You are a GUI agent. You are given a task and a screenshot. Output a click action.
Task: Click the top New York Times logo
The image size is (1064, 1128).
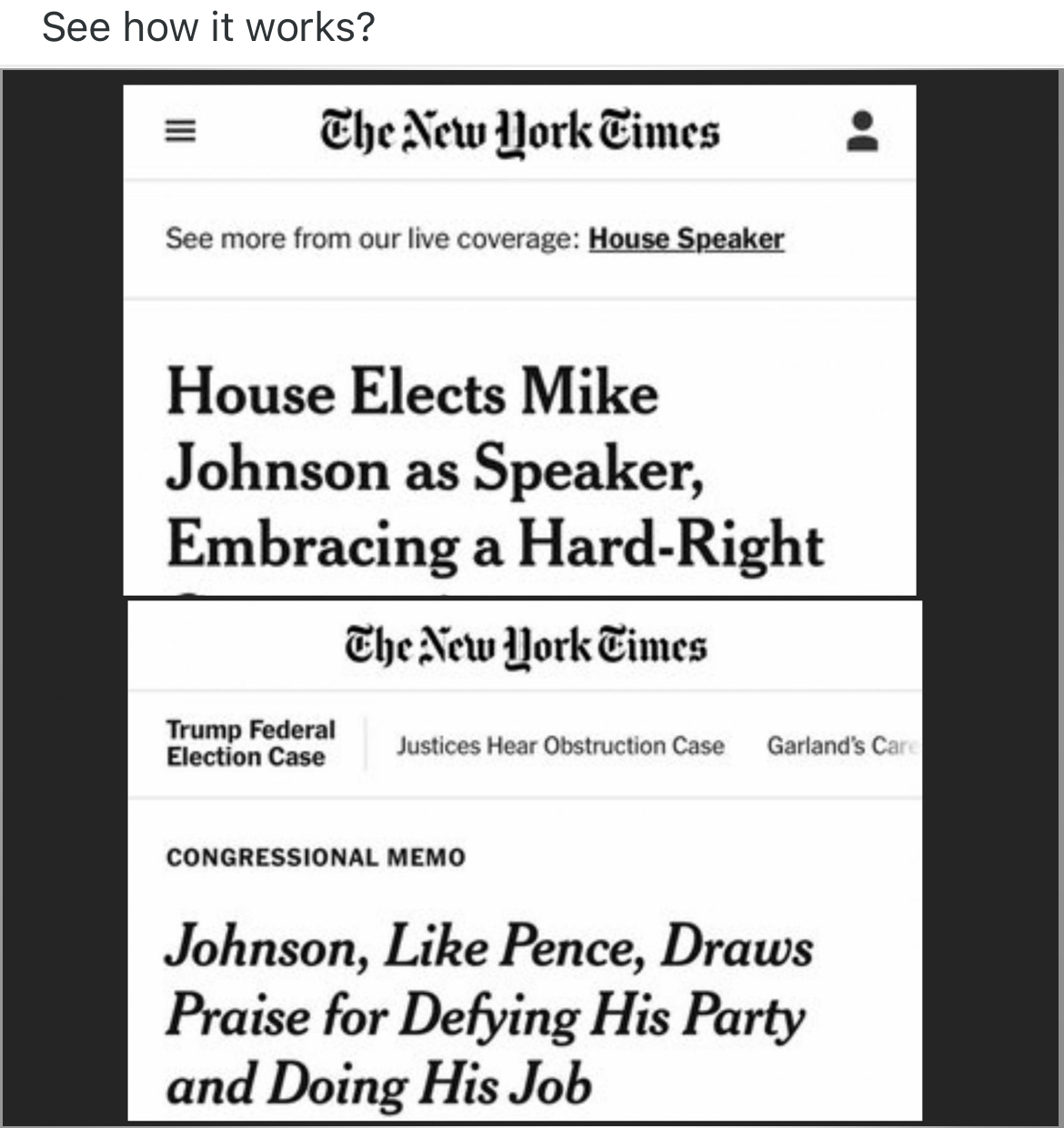pyautogui.click(x=519, y=133)
